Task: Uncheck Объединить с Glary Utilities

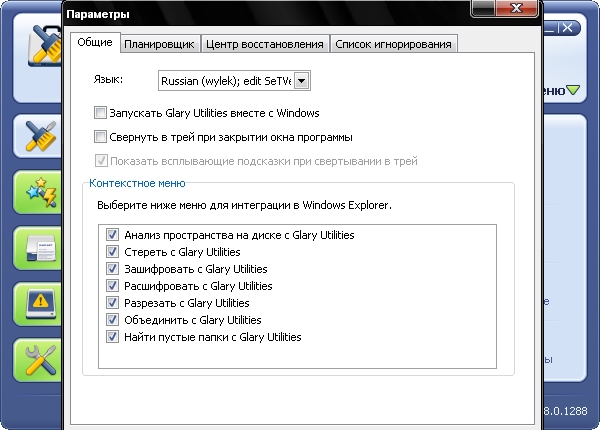Action: [x=112, y=320]
